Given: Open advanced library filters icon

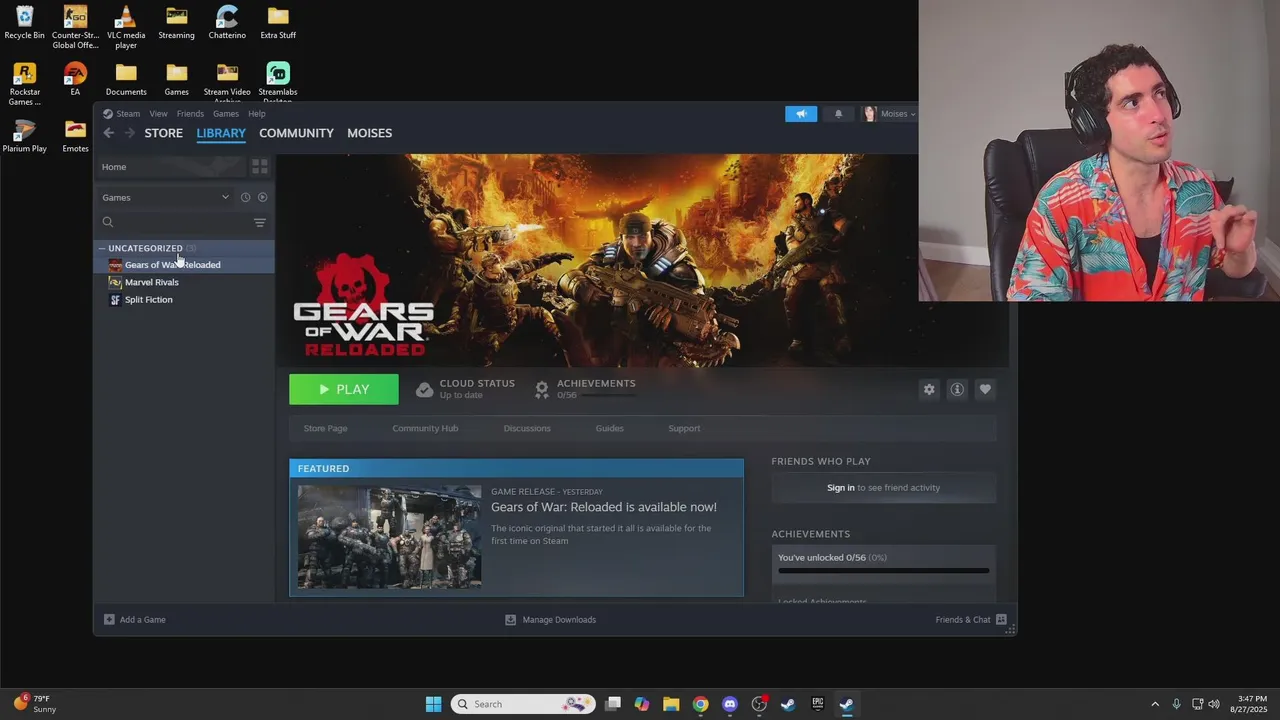Looking at the screenshot, I should (260, 223).
